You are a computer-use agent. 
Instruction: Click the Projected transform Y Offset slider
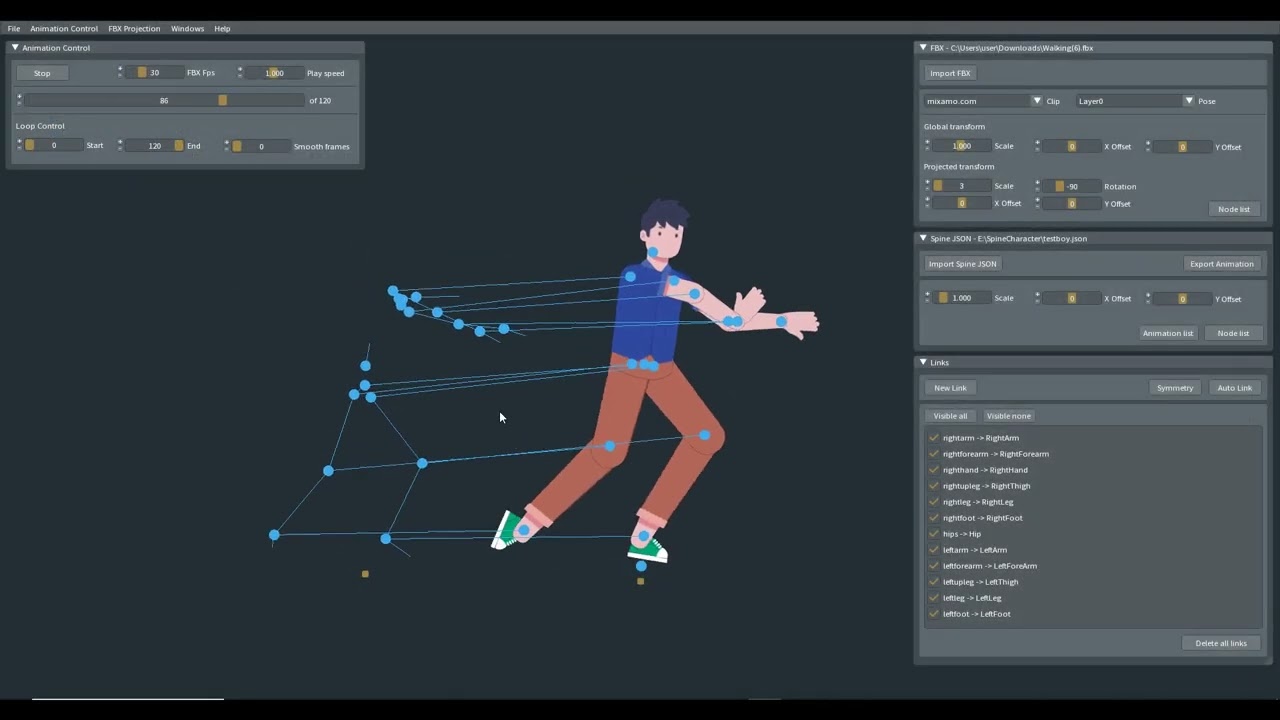point(1071,203)
